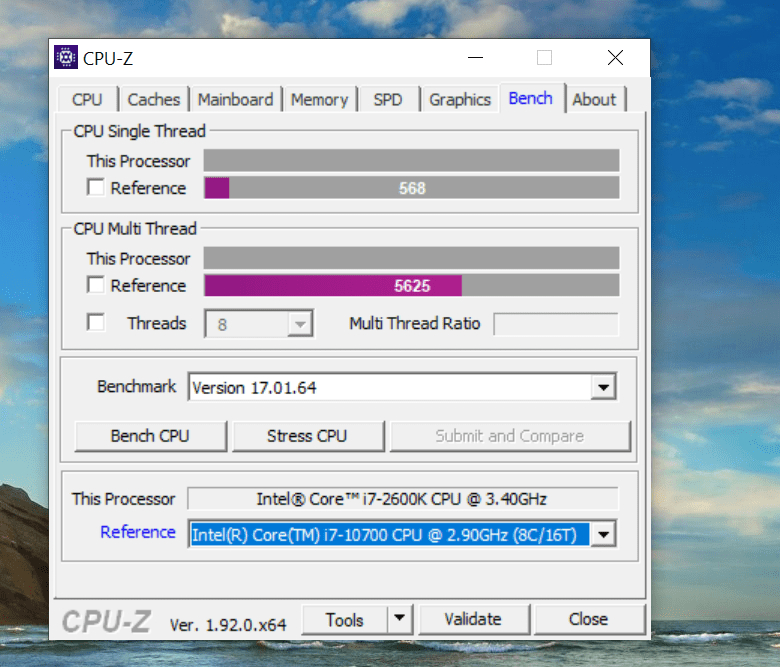
Task: Switch to the CPU tab
Action: [88, 99]
